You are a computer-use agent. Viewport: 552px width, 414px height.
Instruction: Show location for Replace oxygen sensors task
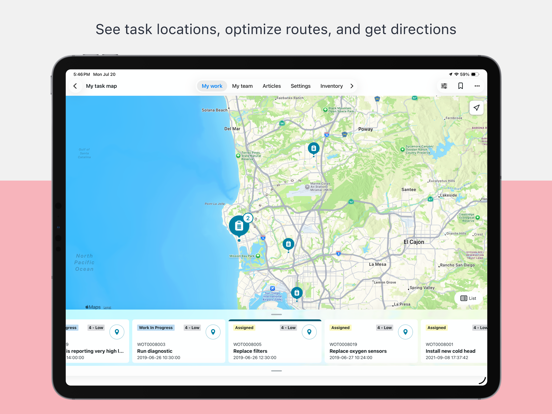click(405, 332)
